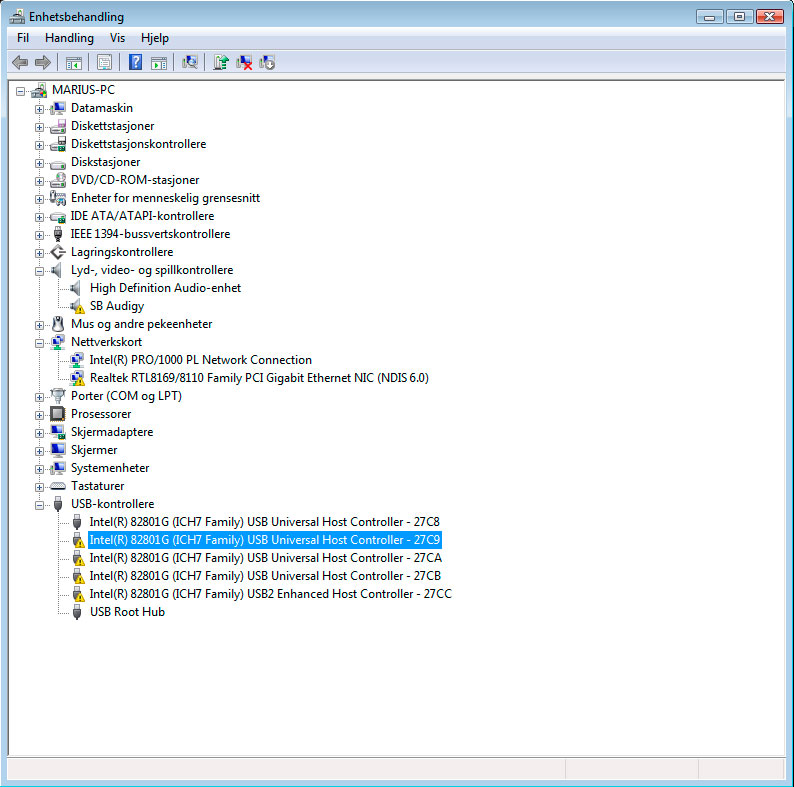Click the 27C8 USB controller icon
794x787 pixels.
pyautogui.click(x=77, y=522)
